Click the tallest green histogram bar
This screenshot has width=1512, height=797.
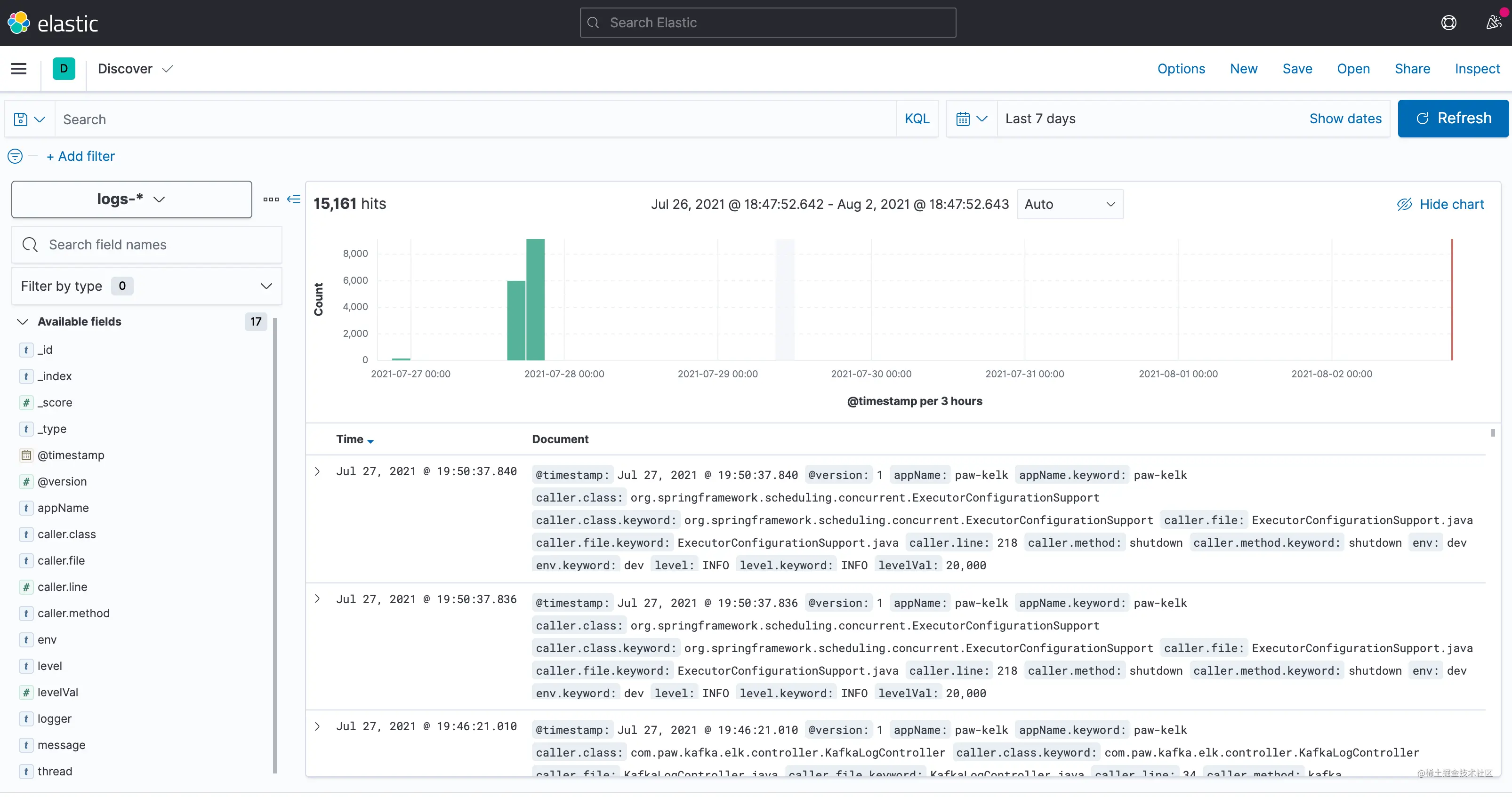535,299
